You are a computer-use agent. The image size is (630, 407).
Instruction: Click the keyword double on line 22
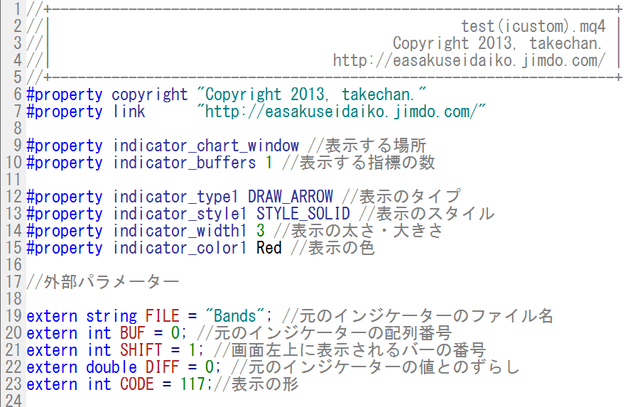coord(111,367)
